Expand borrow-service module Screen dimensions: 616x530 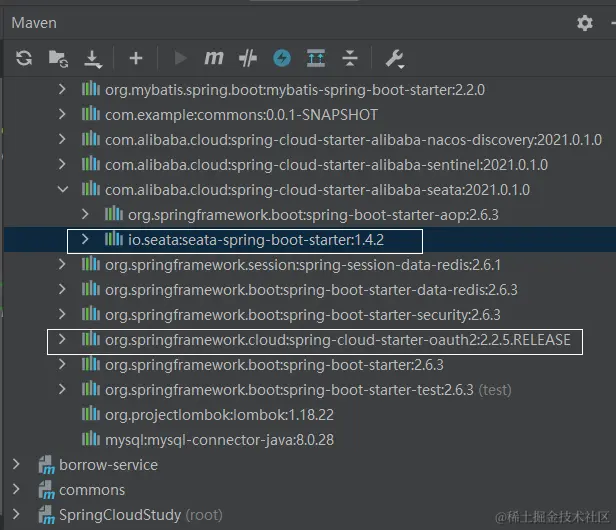pyautogui.click(x=16, y=464)
